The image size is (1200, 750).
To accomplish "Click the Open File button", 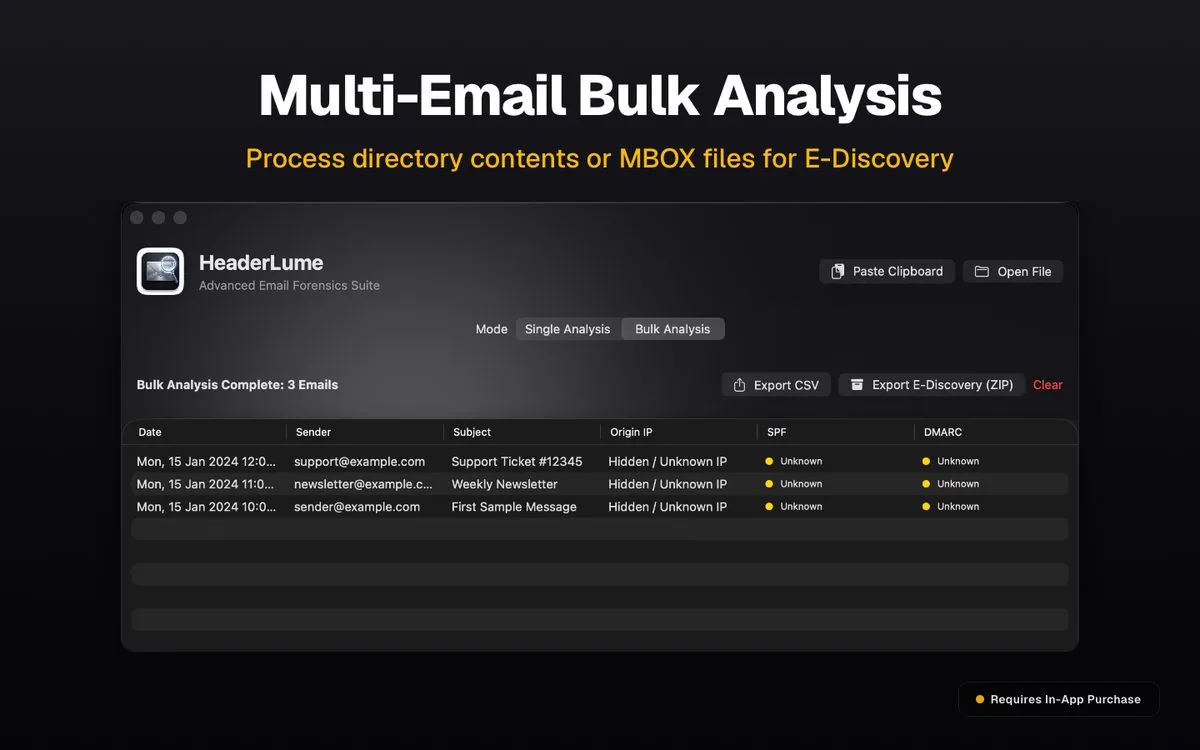I will pyautogui.click(x=1013, y=271).
